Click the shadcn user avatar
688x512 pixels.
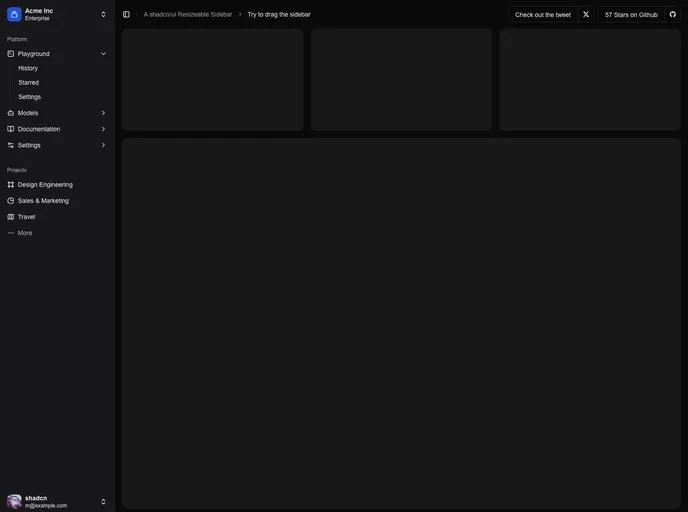(x=14, y=501)
